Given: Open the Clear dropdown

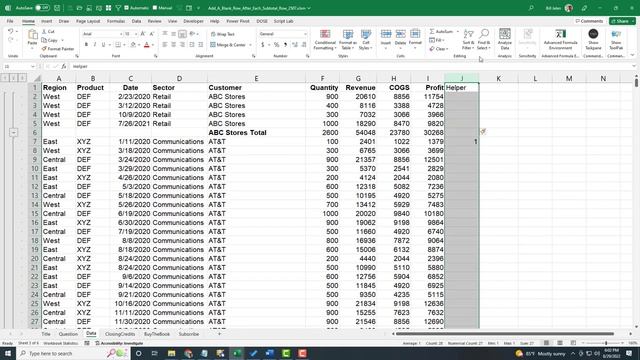Looking at the screenshot, I should click(x=438, y=49).
